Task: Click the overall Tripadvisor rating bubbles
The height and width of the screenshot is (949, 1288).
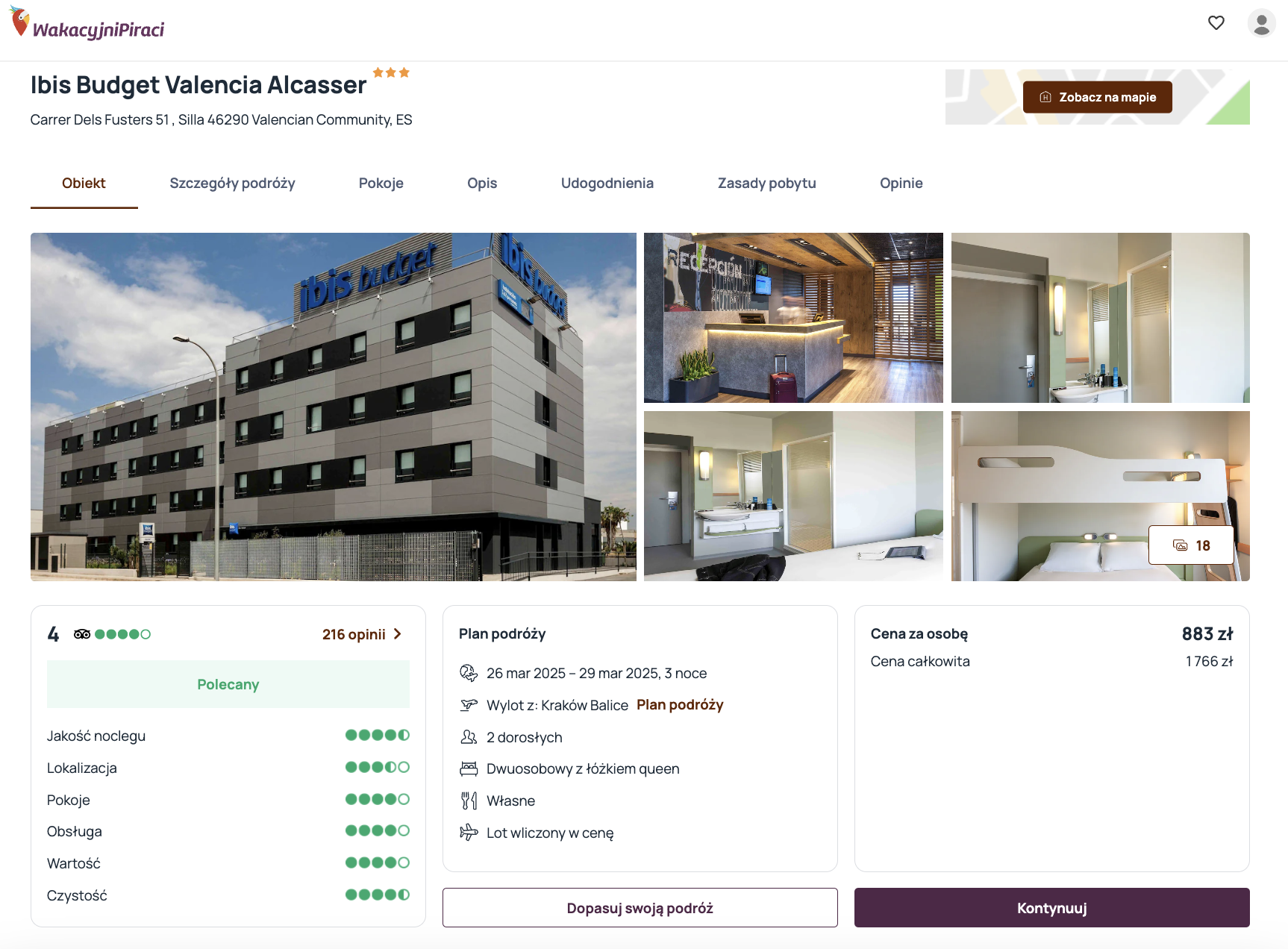Action: pyautogui.click(x=123, y=634)
